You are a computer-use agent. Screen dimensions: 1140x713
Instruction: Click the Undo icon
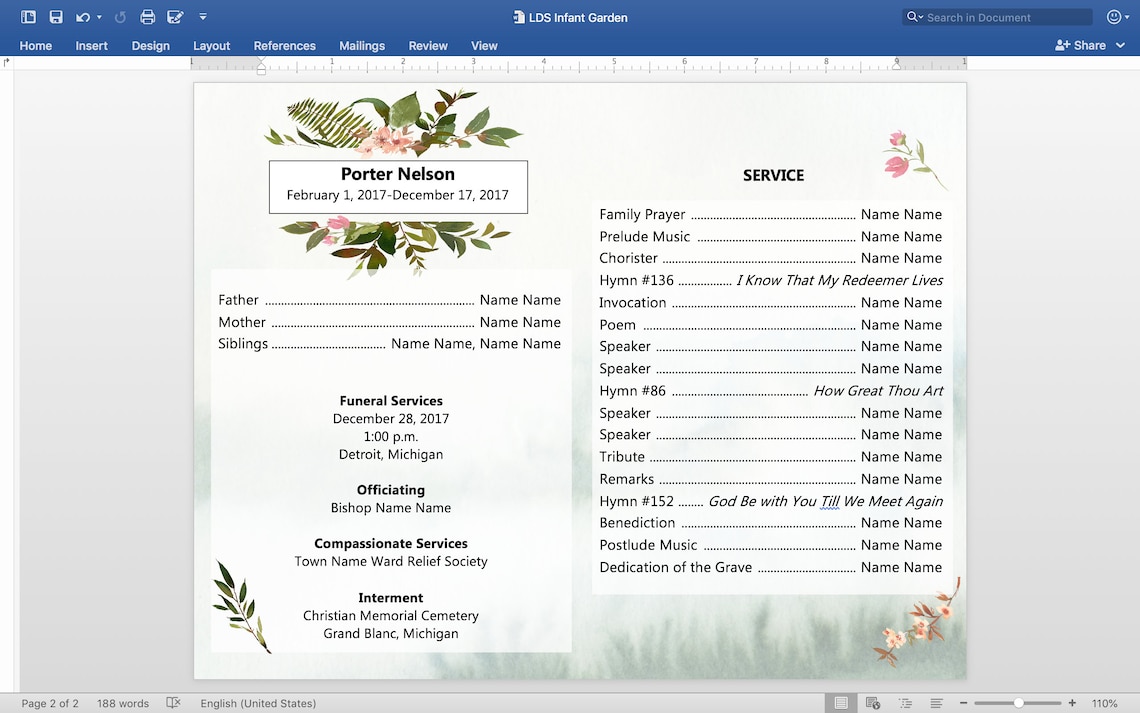pos(82,16)
